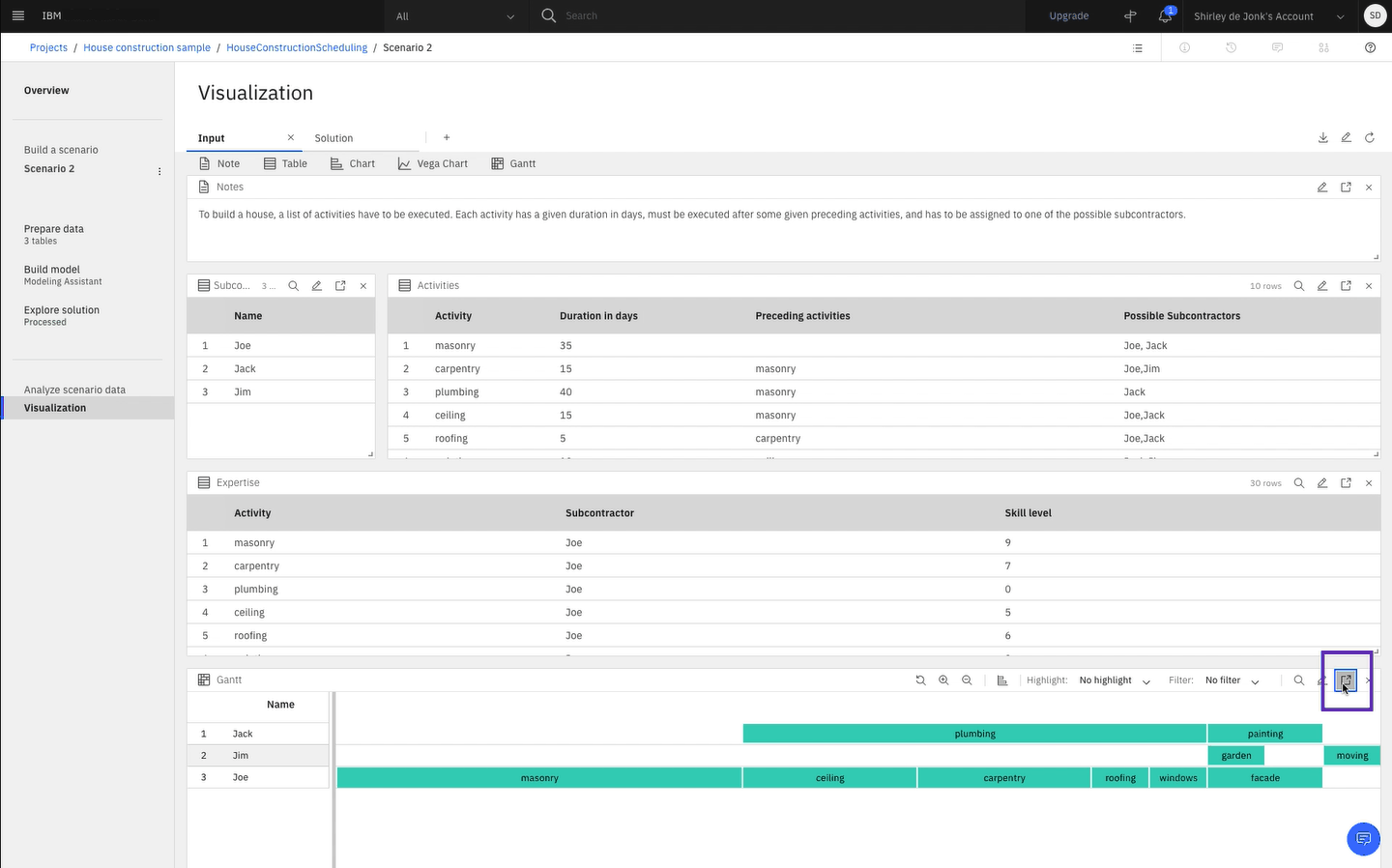This screenshot has height=868, width=1392.
Task: Click the notifications bell icon
Action: tap(1166, 15)
